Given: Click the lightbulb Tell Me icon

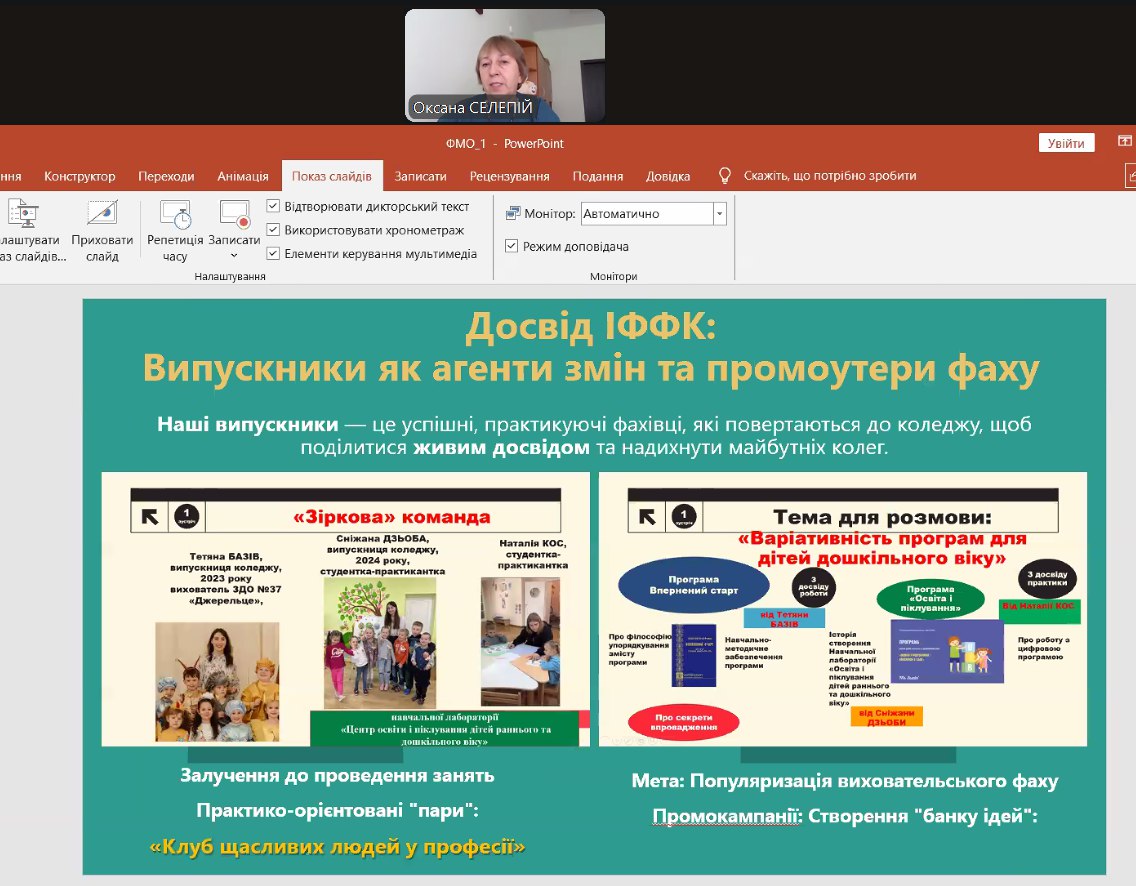Looking at the screenshot, I should coord(726,176).
